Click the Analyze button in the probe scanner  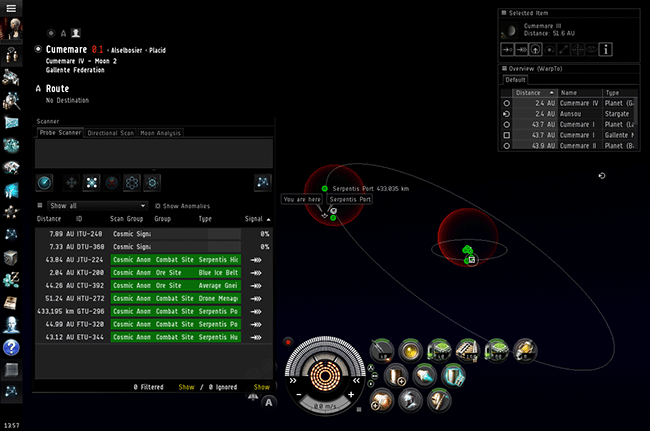tap(44, 182)
